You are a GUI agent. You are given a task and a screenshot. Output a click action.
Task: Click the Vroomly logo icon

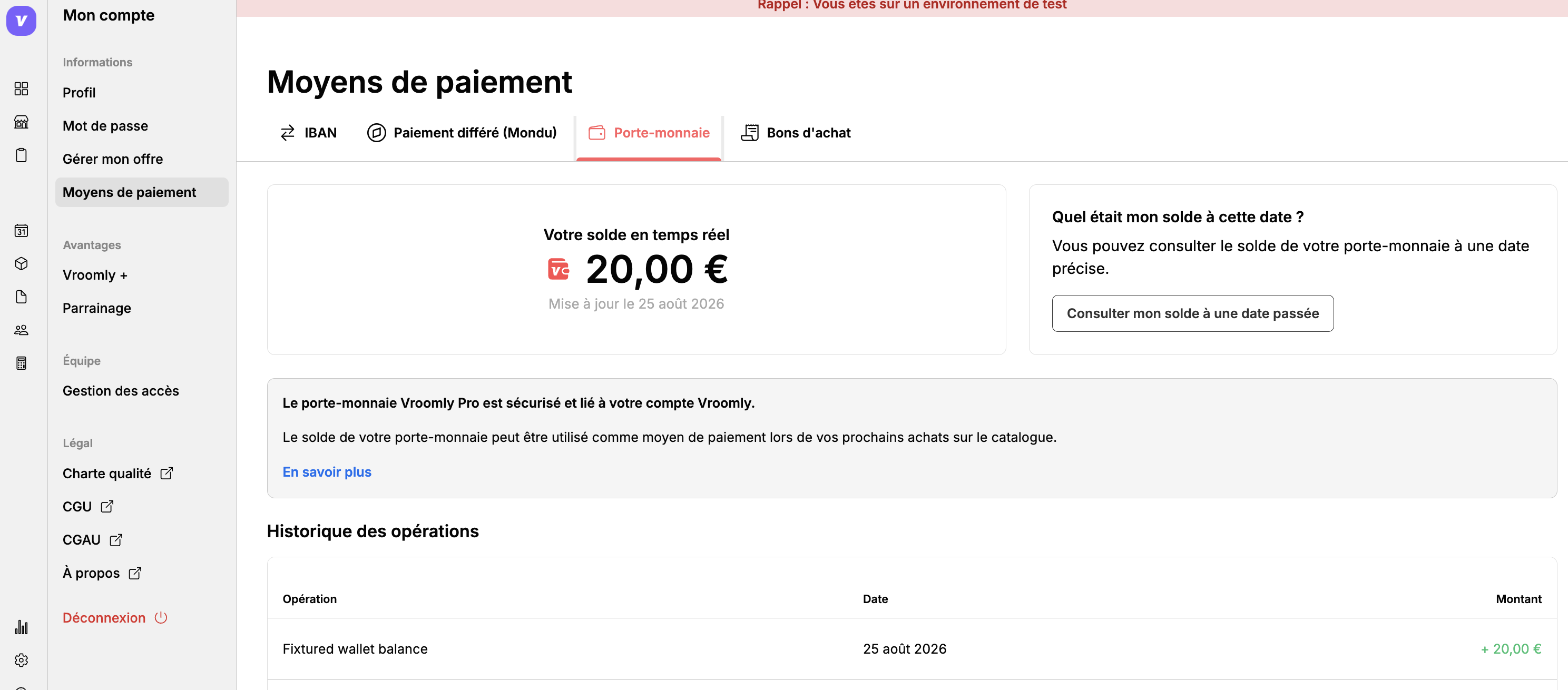click(21, 21)
